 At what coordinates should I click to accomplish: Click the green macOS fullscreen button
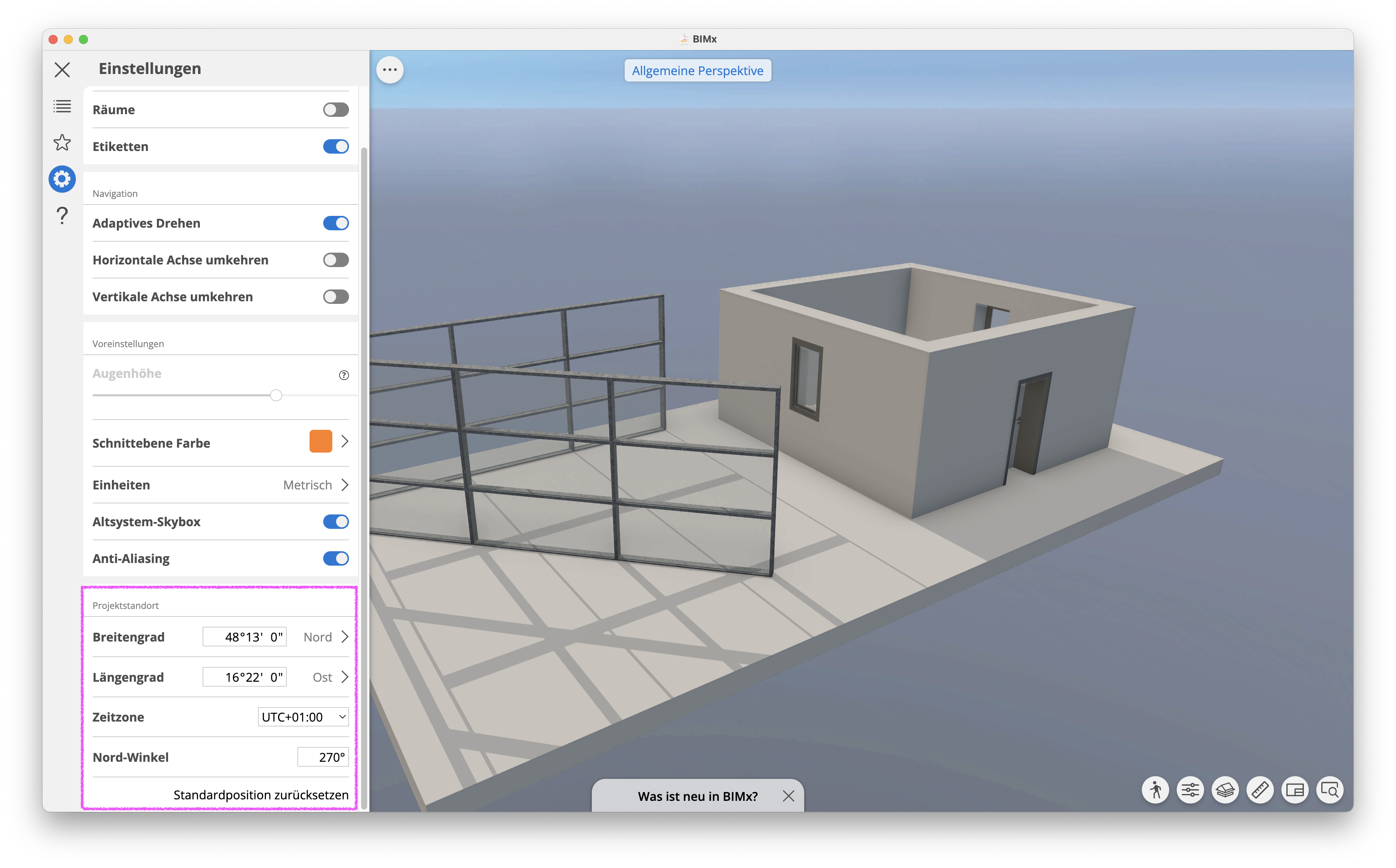click(x=83, y=39)
